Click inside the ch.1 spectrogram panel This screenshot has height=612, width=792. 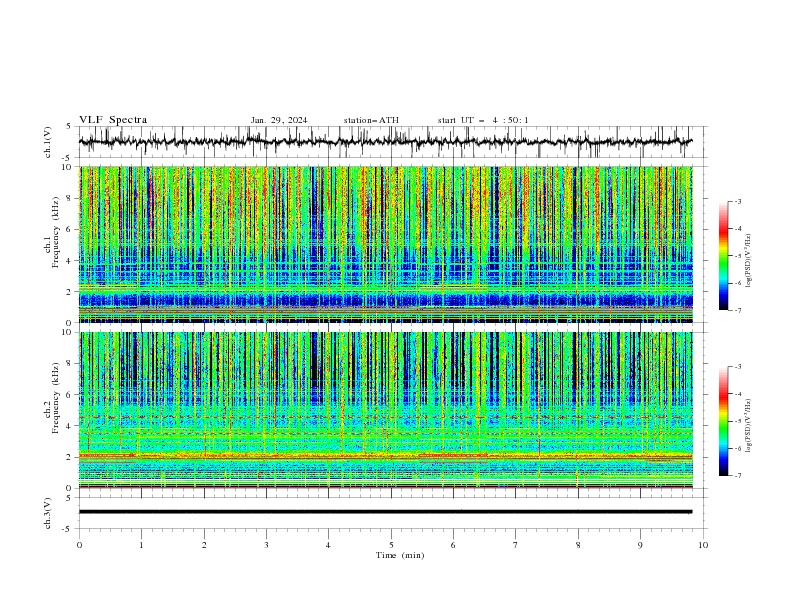click(385, 244)
